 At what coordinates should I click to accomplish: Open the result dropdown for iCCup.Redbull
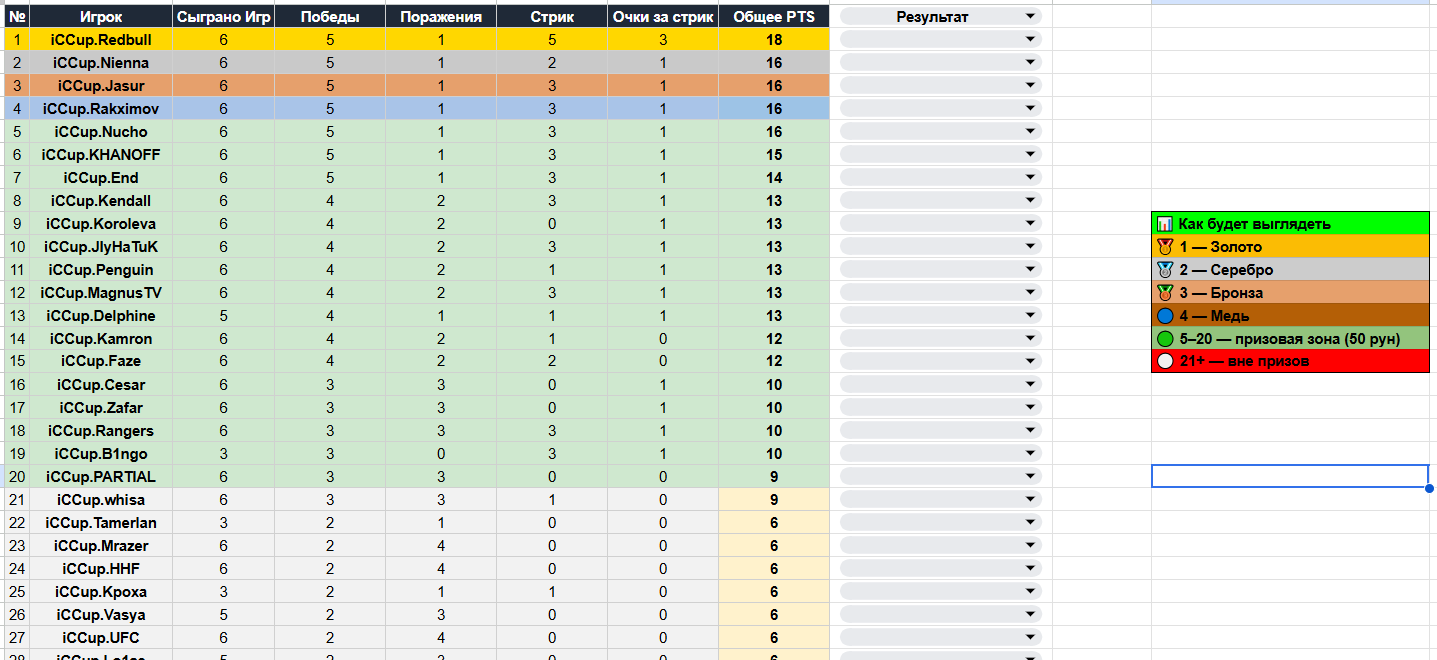click(1030, 40)
